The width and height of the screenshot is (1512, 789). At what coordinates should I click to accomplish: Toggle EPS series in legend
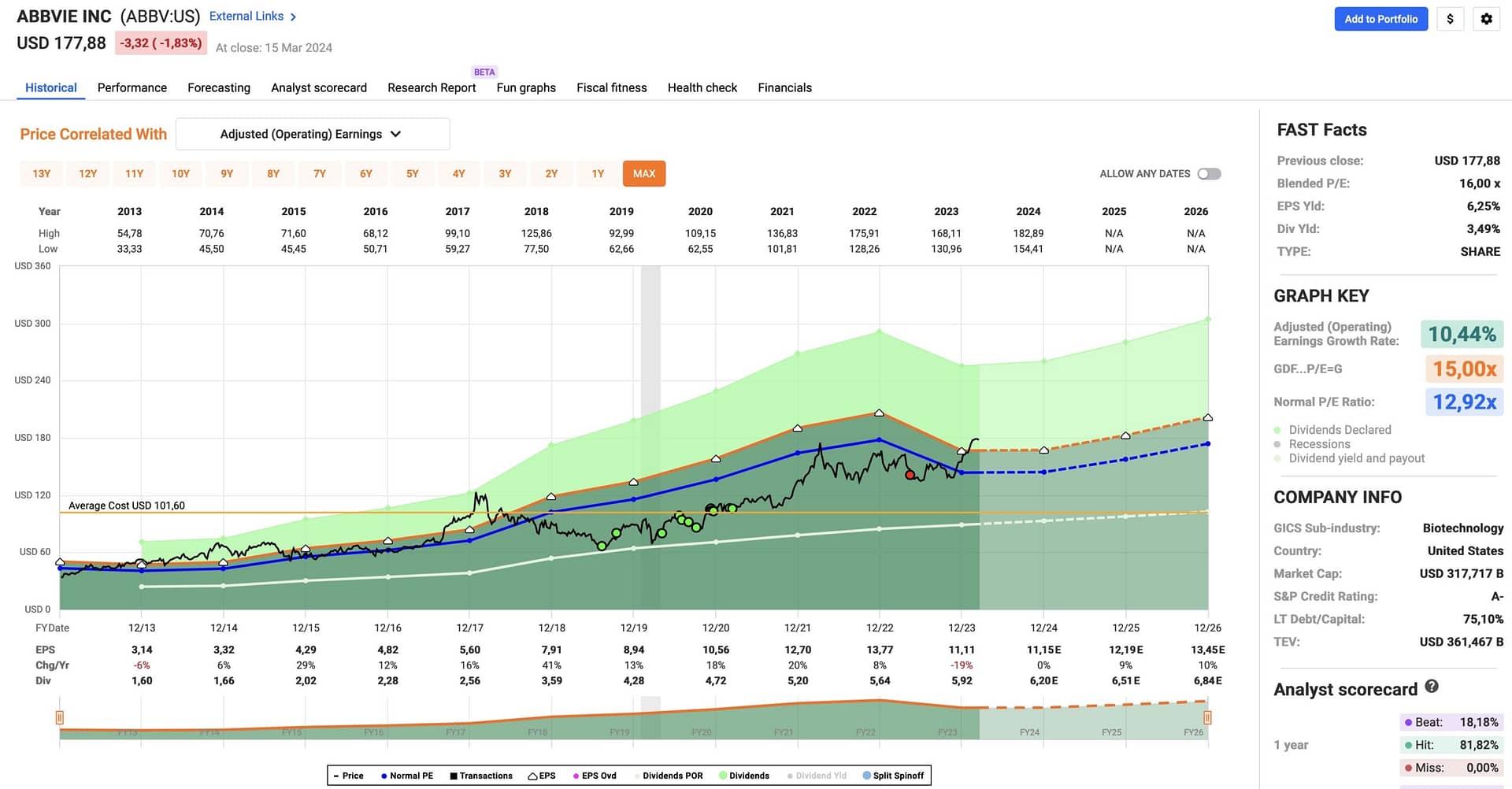pyautogui.click(x=542, y=776)
